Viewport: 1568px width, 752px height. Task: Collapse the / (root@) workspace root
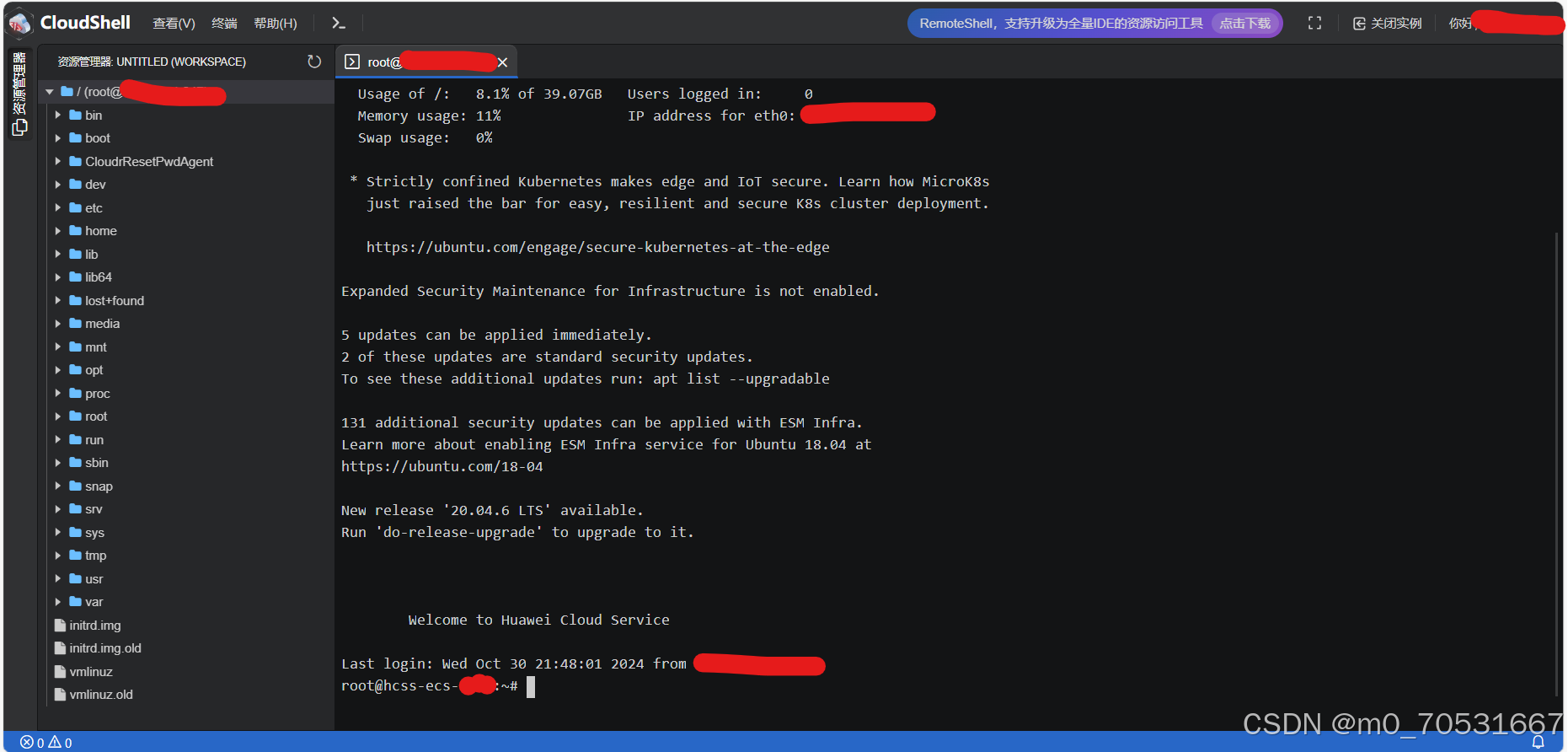coord(50,92)
